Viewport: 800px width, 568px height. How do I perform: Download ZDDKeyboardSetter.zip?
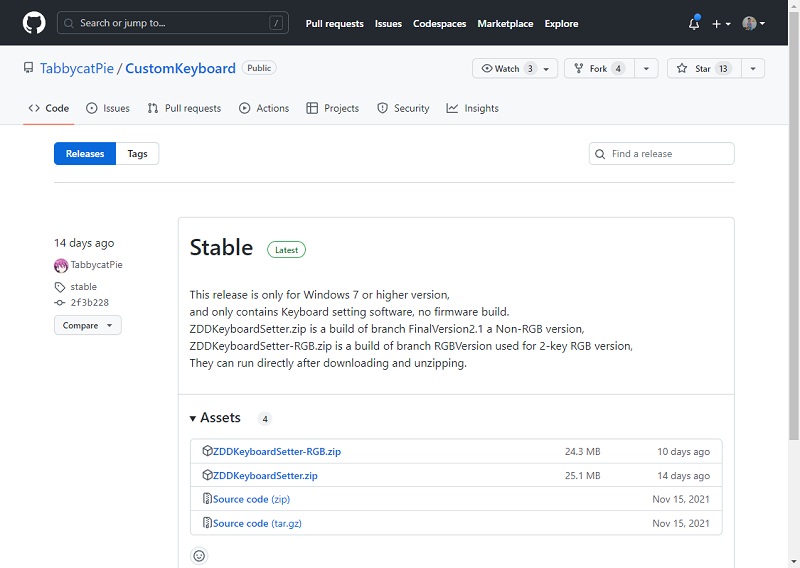click(265, 476)
